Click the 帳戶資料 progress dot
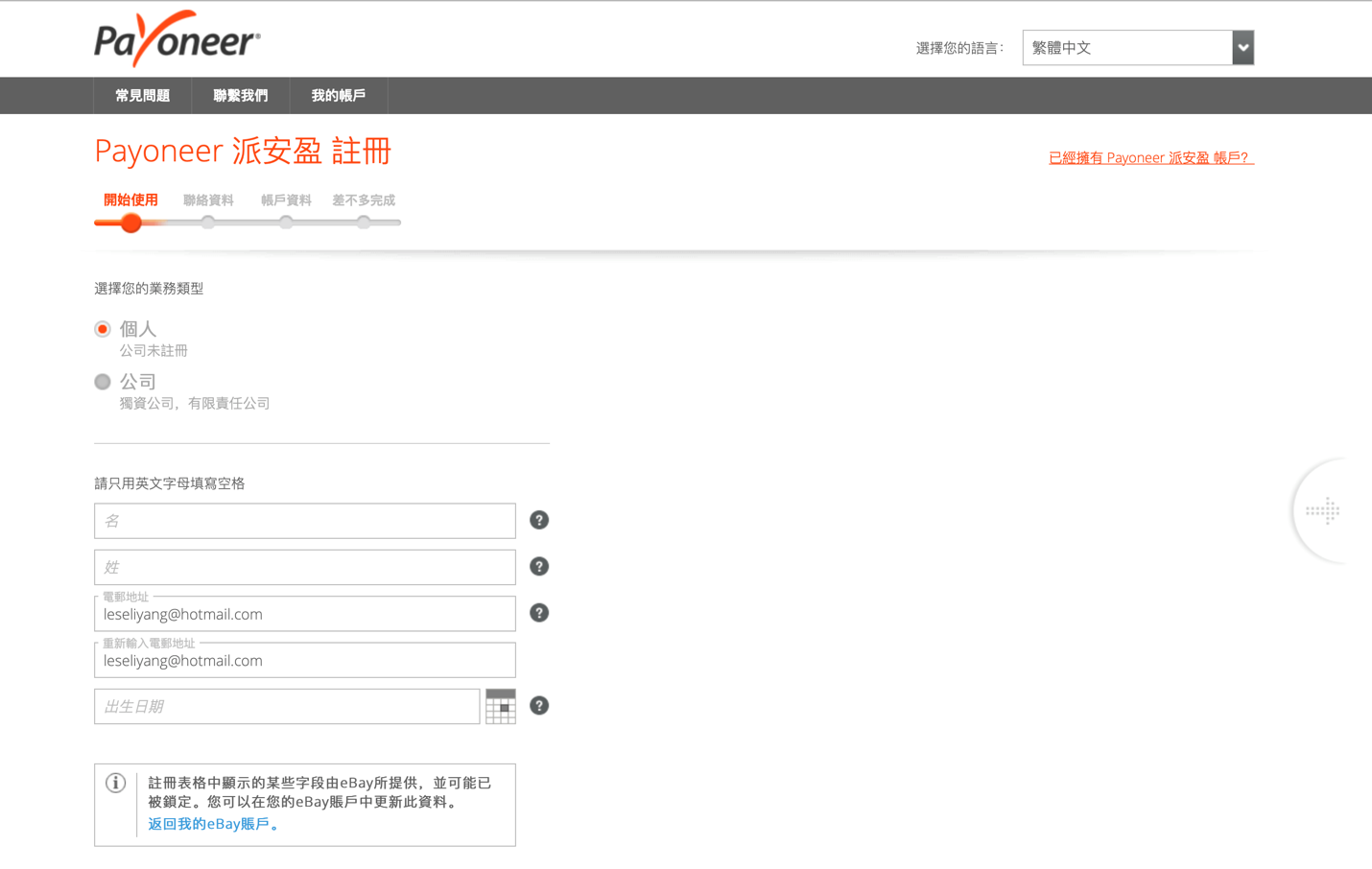The image size is (1372, 869). [286, 223]
